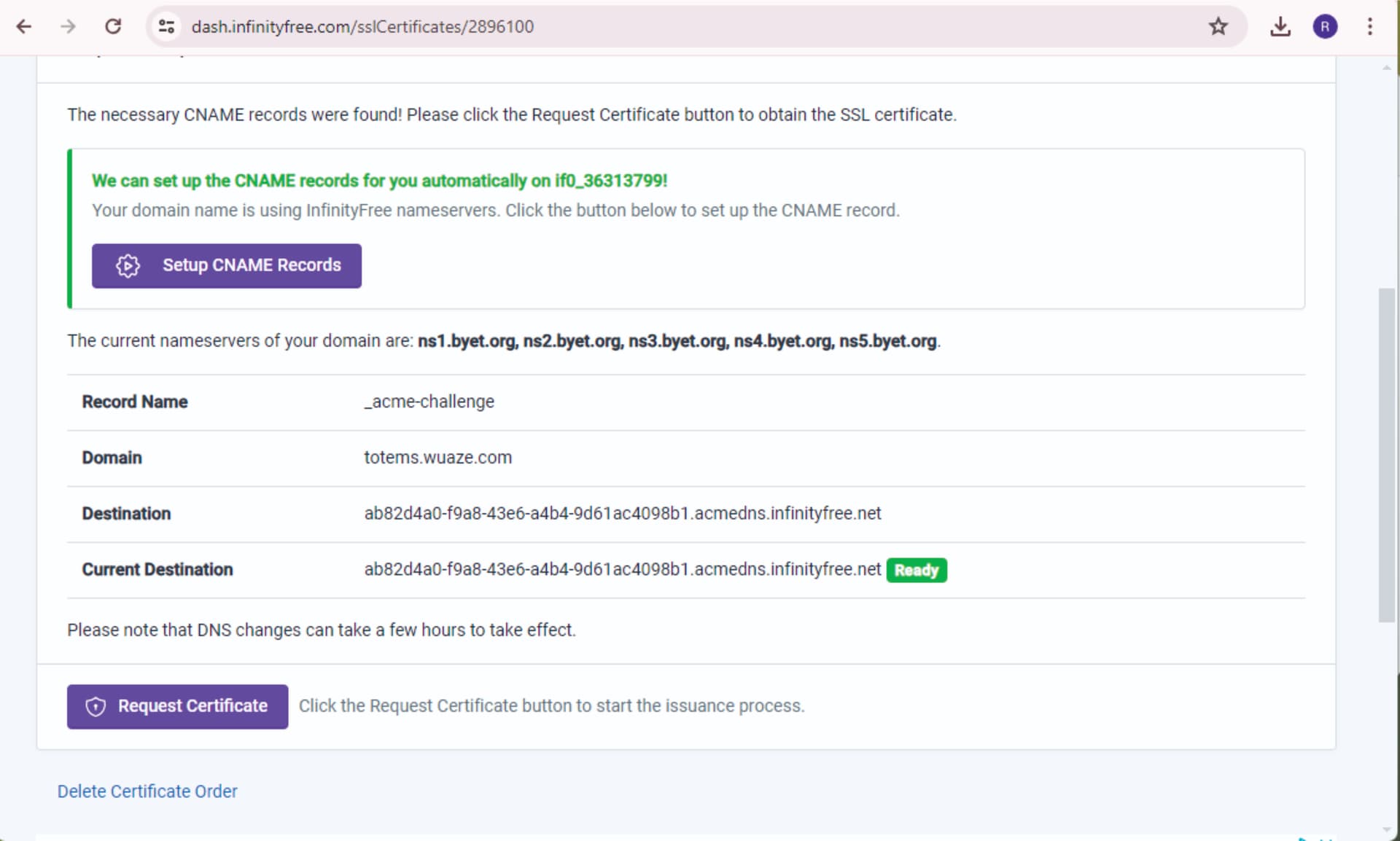Click the gear icon on Setup CNAME Records
1400x841 pixels.
point(128,265)
